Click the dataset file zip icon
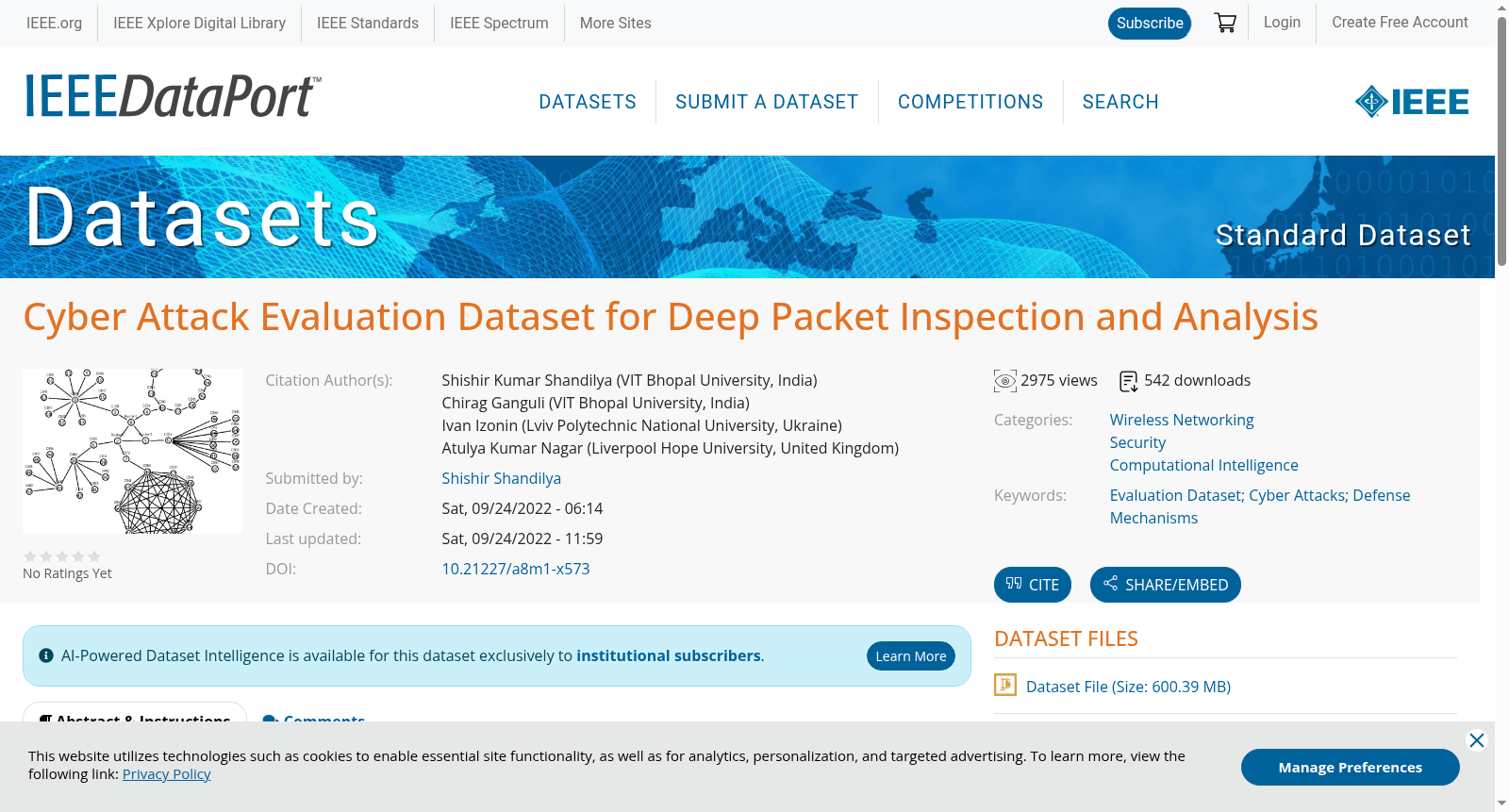 tap(1005, 685)
